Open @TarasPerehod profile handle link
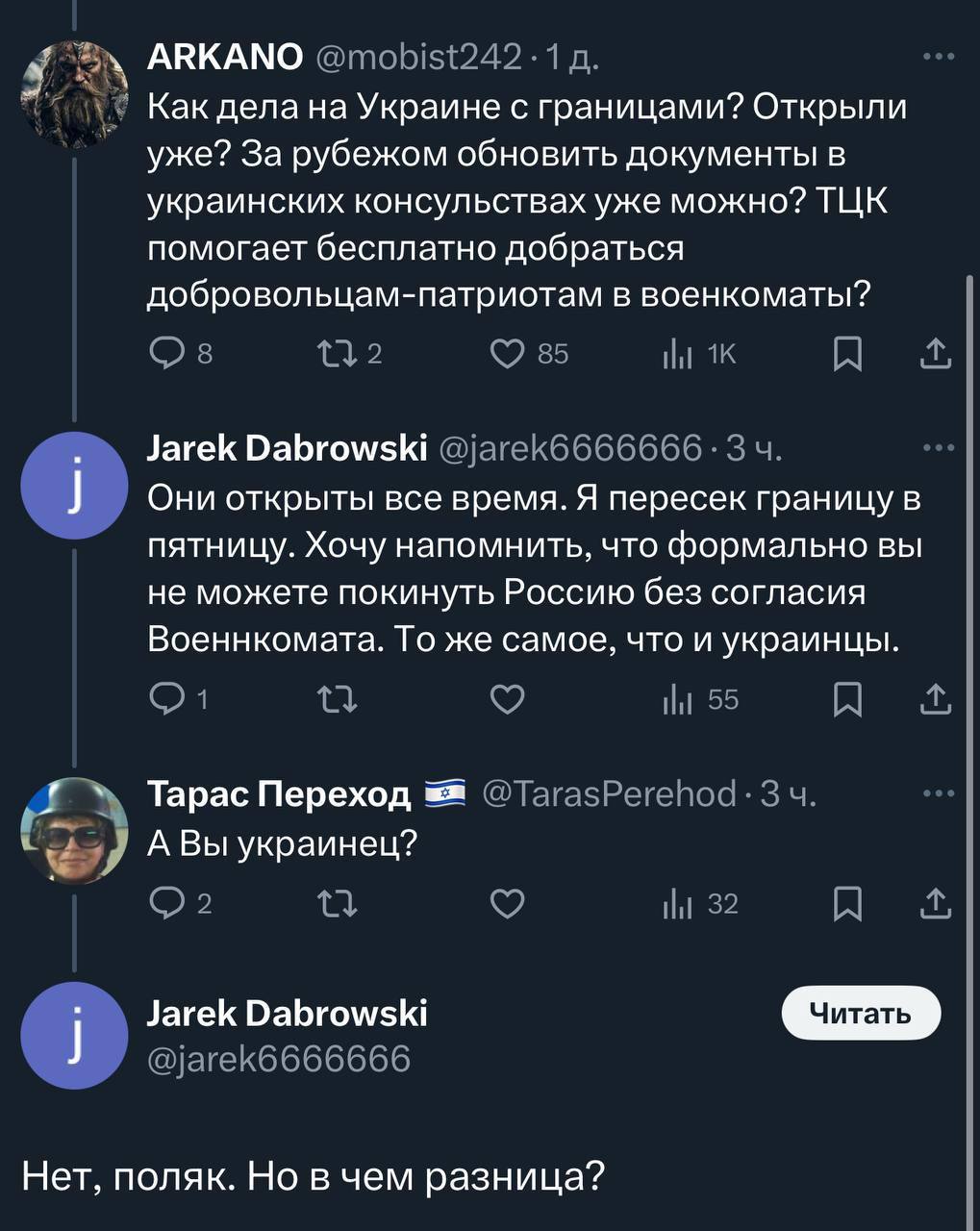 click(608, 794)
